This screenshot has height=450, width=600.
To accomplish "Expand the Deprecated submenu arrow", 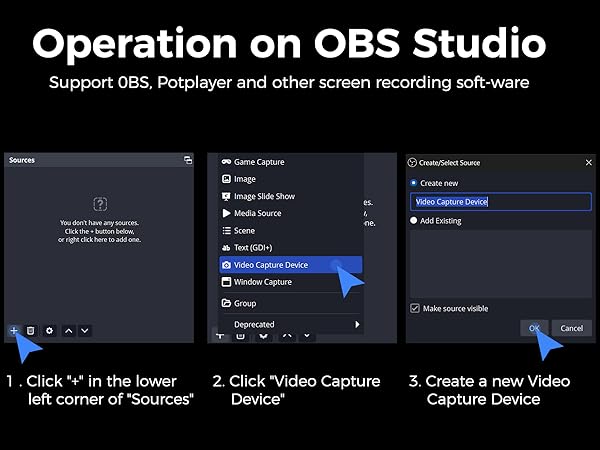I will [x=357, y=324].
